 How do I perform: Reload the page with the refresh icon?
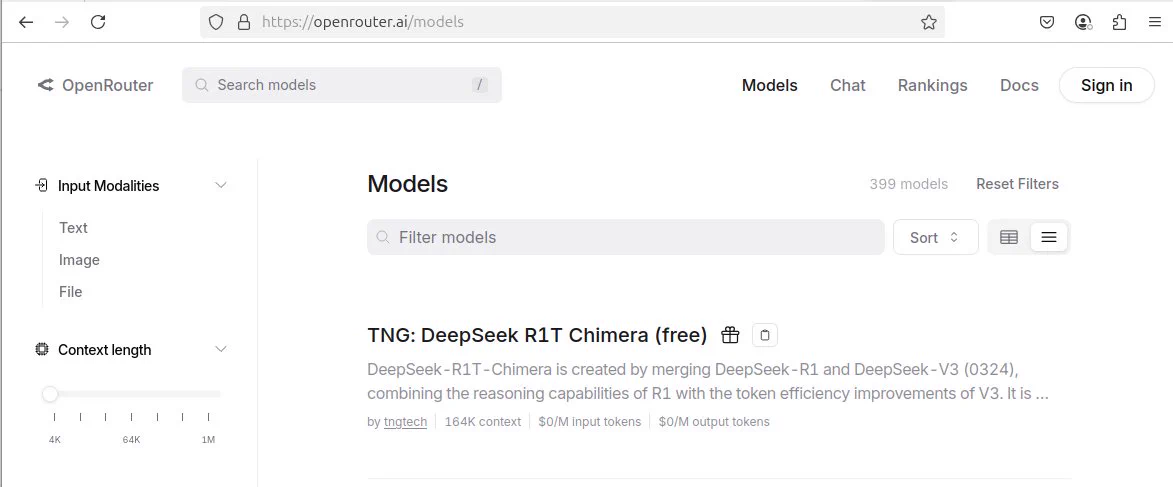click(x=98, y=22)
